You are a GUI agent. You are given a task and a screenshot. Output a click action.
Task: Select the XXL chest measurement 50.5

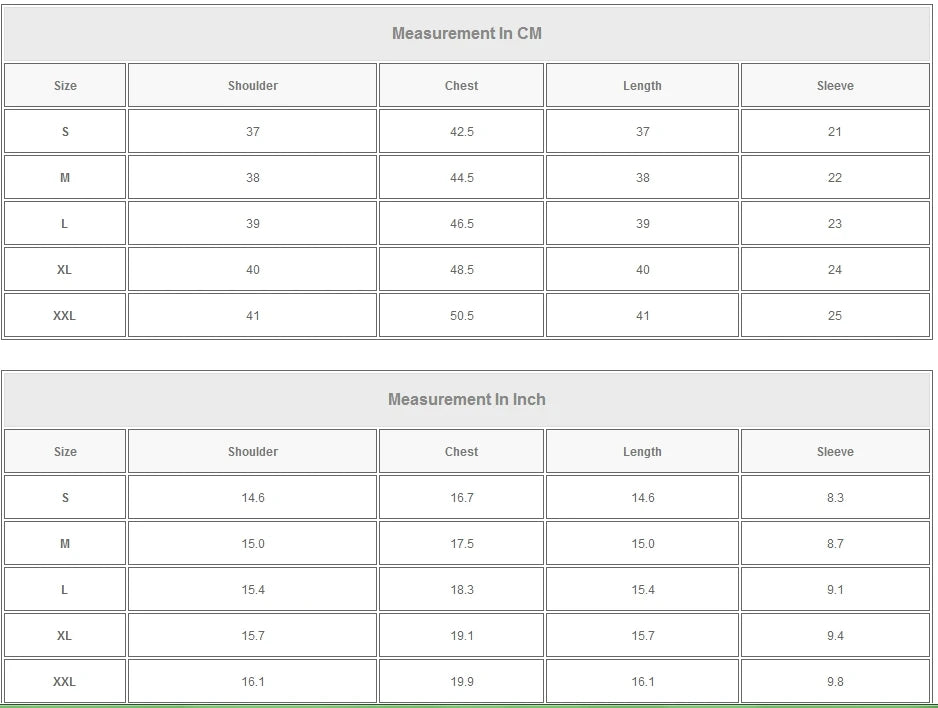(x=462, y=316)
